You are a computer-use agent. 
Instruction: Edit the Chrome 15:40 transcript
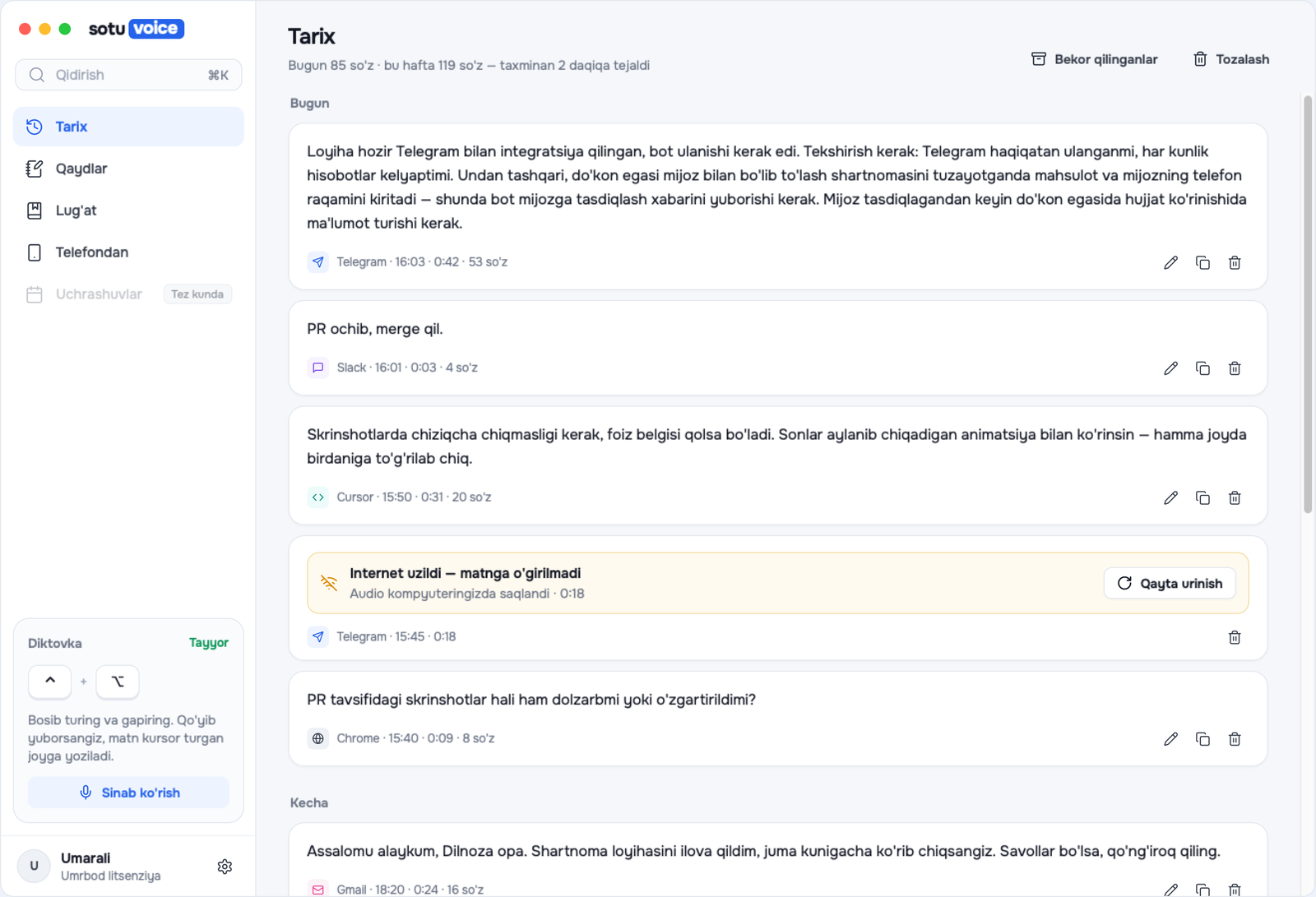1170,739
